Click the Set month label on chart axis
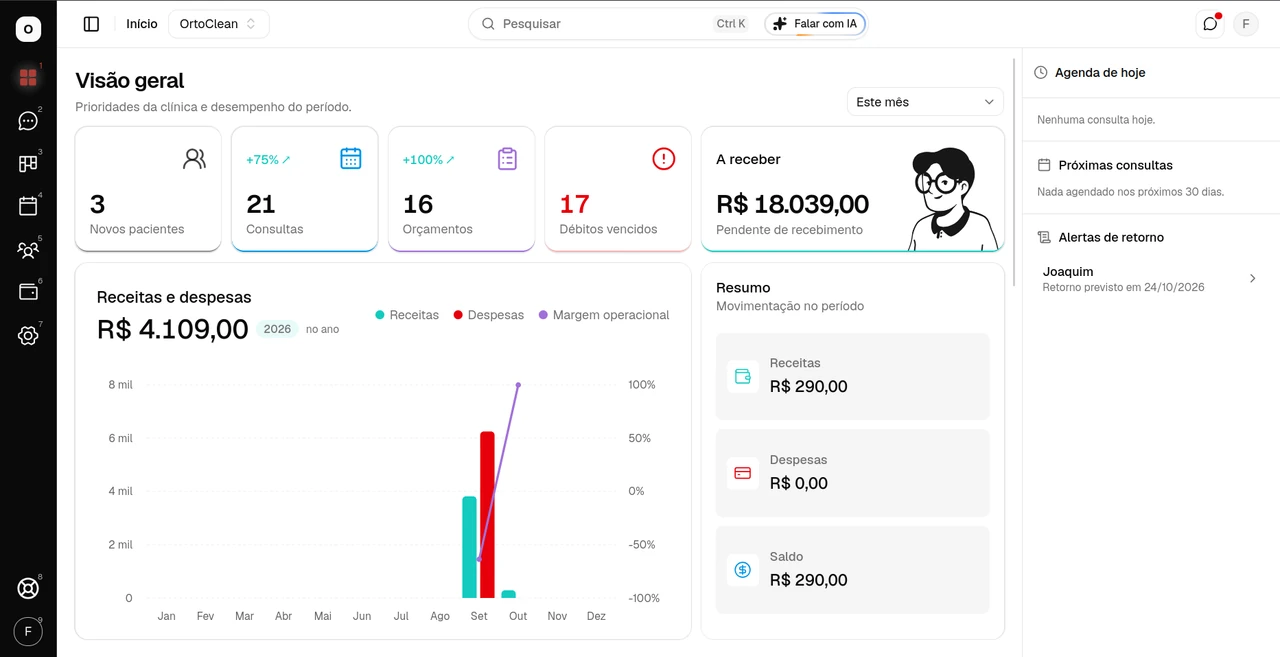This screenshot has height=657, width=1280. pos(479,616)
